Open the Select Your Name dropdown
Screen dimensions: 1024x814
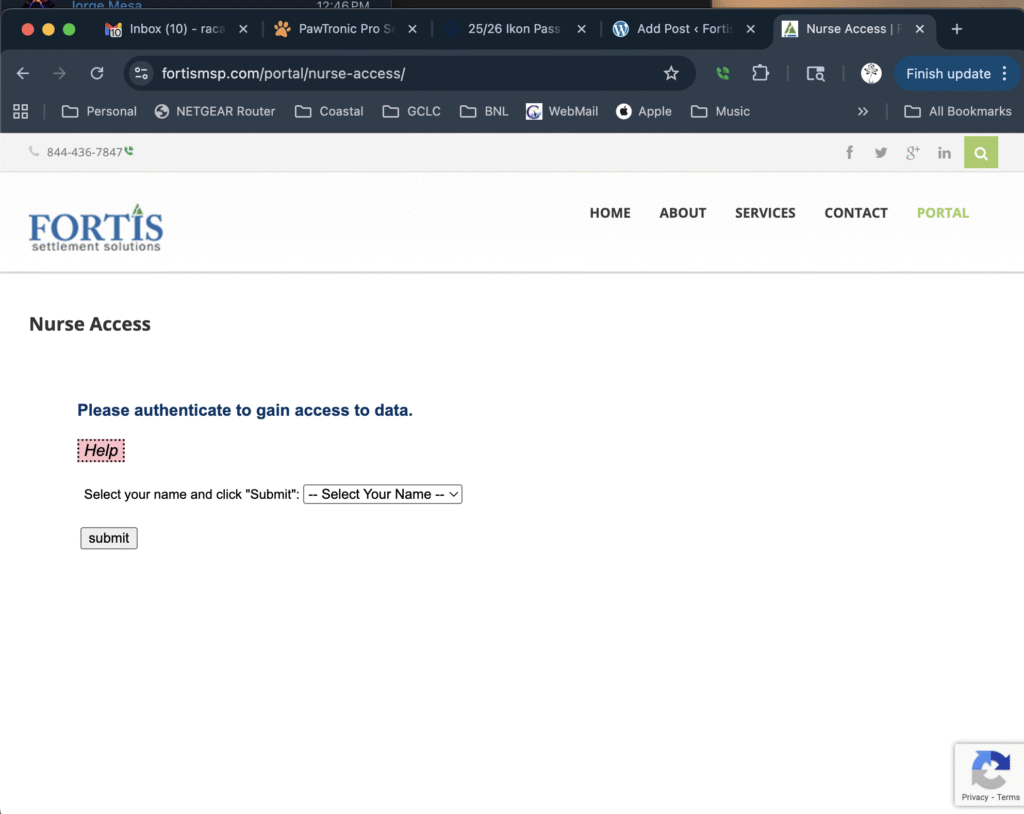tap(382, 494)
